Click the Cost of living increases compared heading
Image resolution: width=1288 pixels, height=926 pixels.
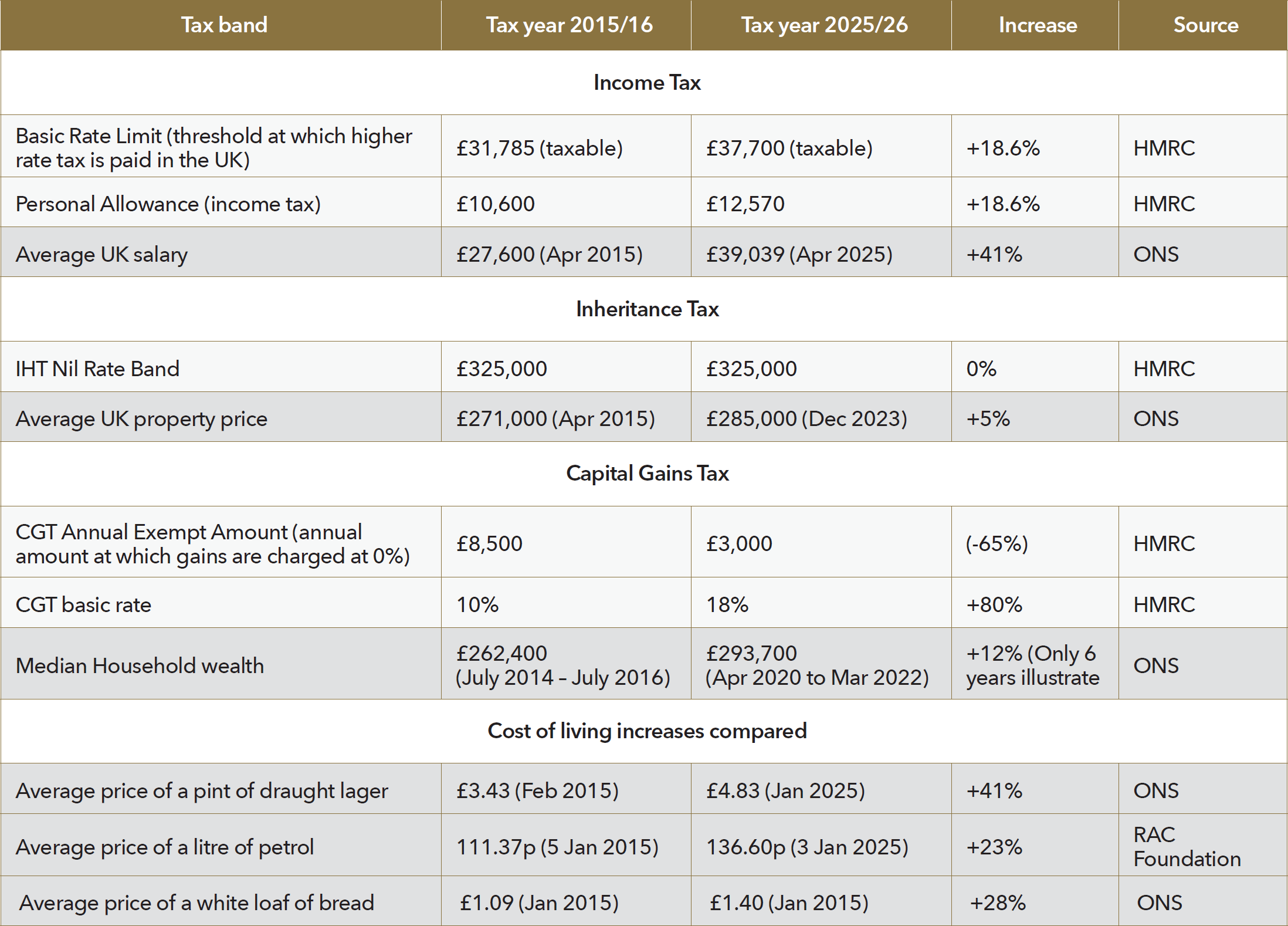coord(647,731)
